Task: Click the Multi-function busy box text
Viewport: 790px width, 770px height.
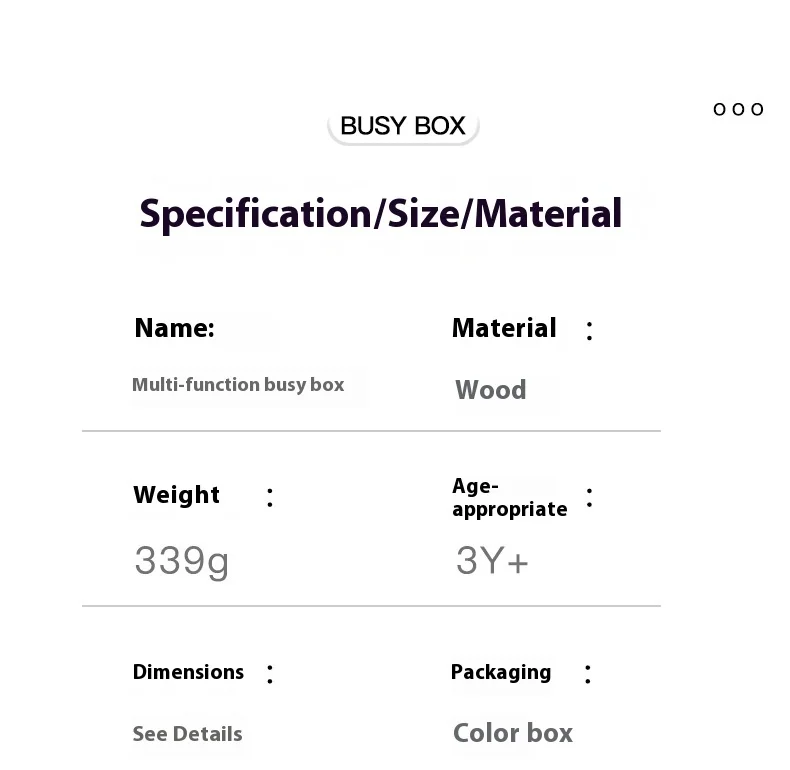Action: (238, 385)
